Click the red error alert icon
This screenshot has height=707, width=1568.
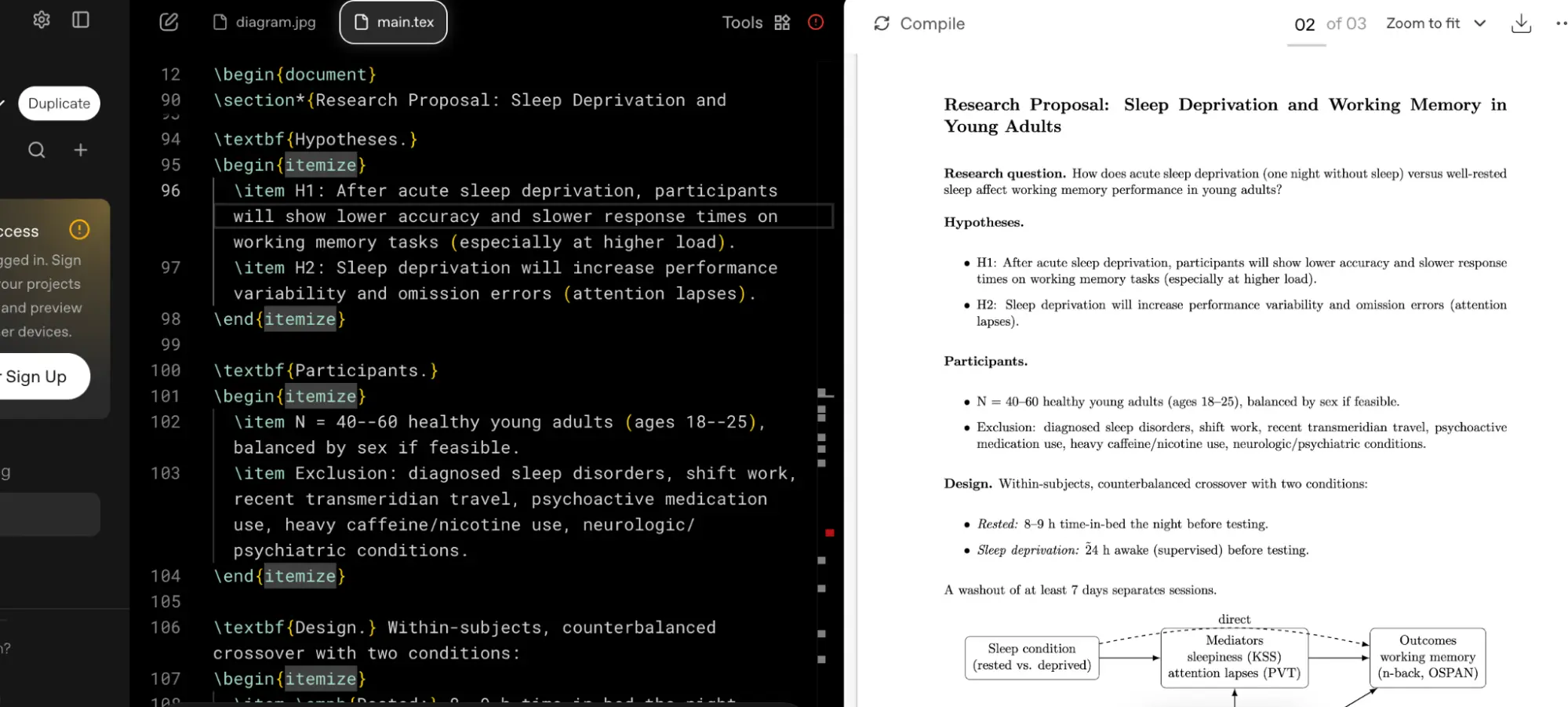816,22
